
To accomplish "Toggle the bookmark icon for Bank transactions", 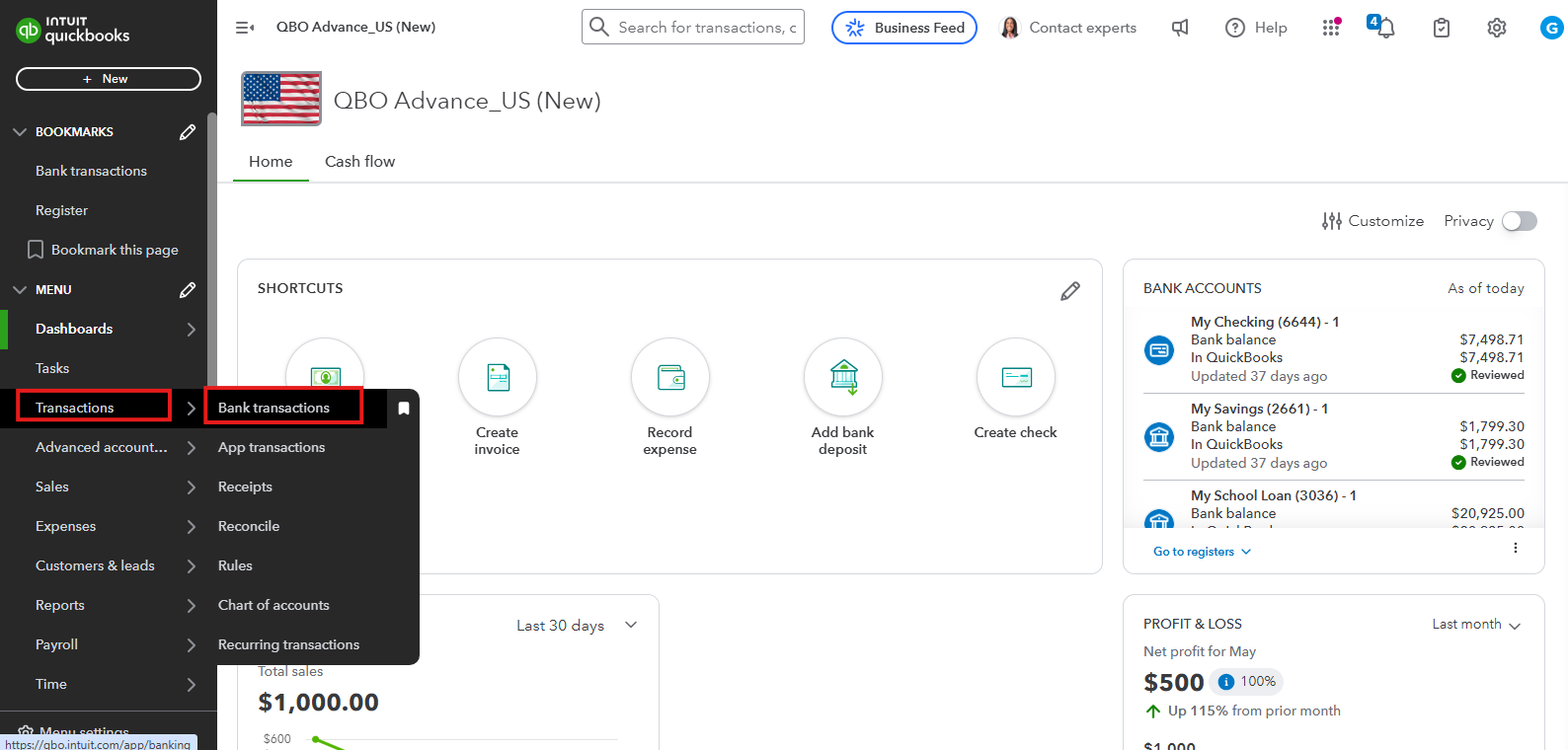I will (404, 408).
